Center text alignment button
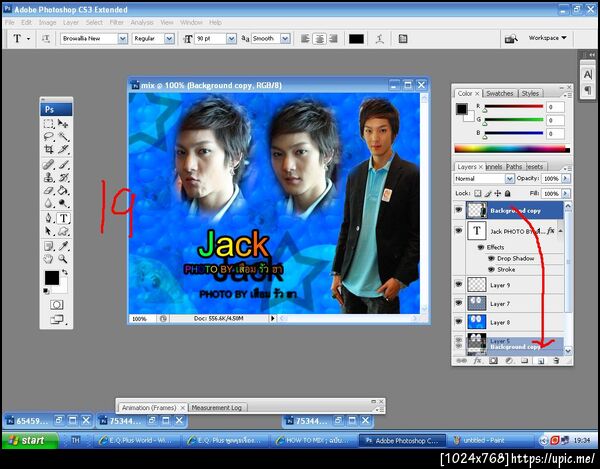The image size is (600, 469). tap(320, 39)
